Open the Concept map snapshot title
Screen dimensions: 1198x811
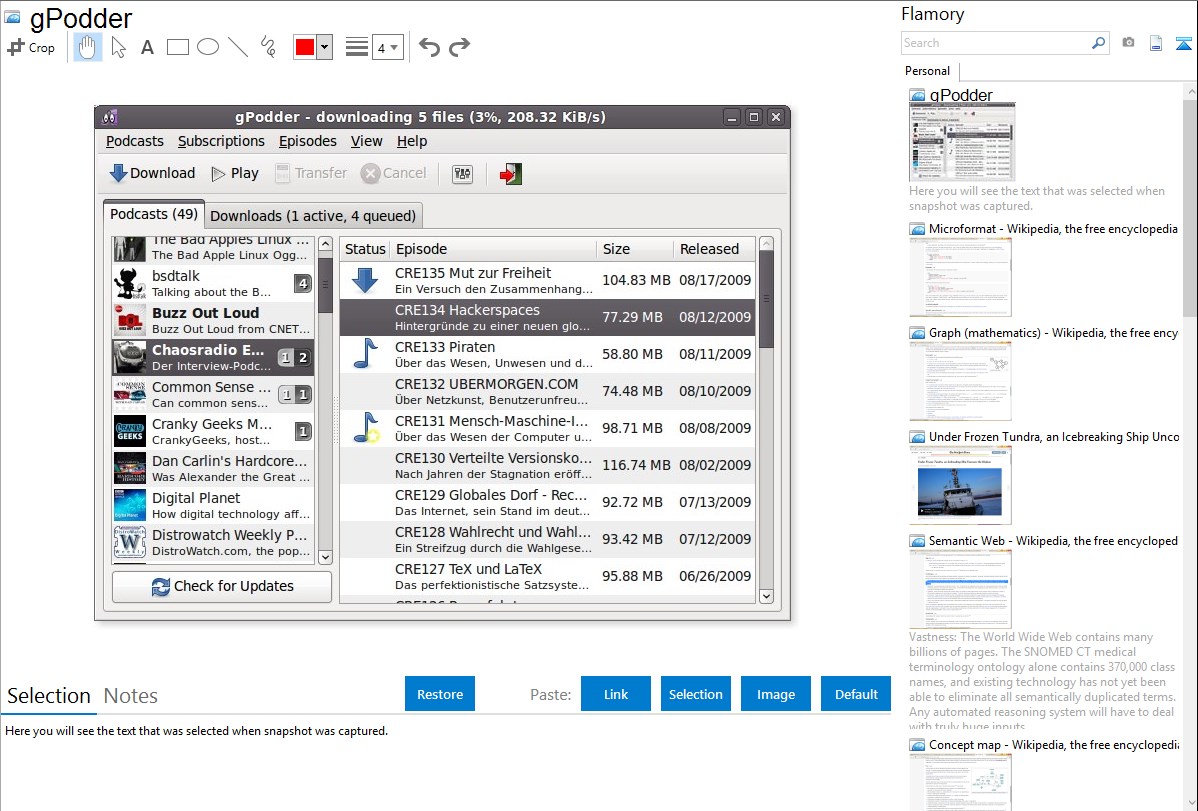(1054, 744)
